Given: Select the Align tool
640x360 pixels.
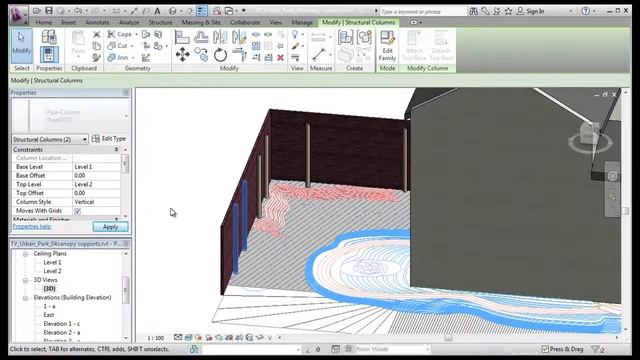Looking at the screenshot, I should coord(182,37).
